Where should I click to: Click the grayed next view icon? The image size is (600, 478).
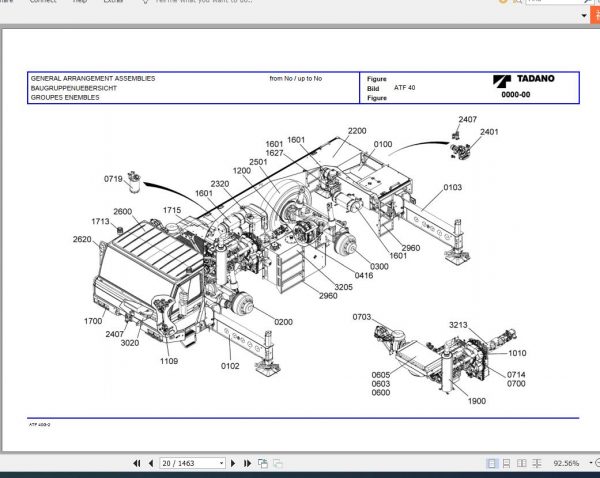pos(278,463)
